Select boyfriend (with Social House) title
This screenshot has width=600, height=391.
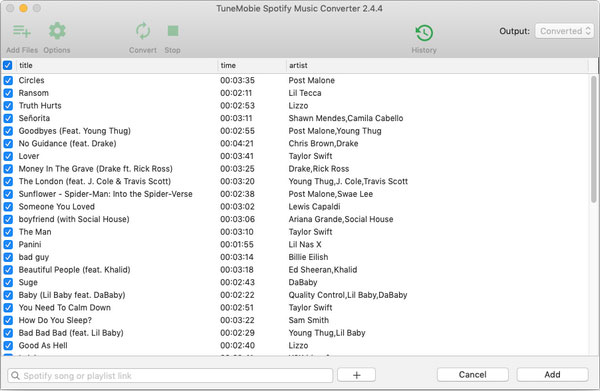coord(74,219)
